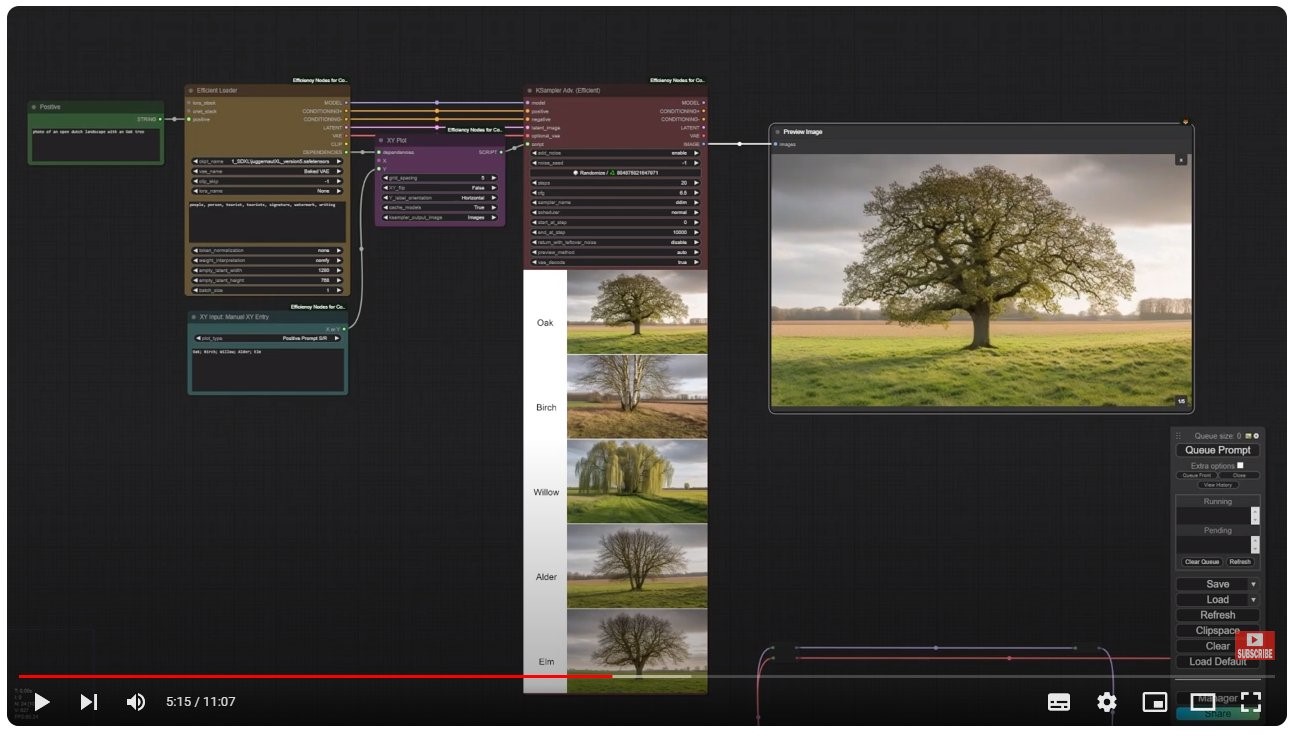Toggle vae_decode true setting
1293x738 pixels.
615,262
